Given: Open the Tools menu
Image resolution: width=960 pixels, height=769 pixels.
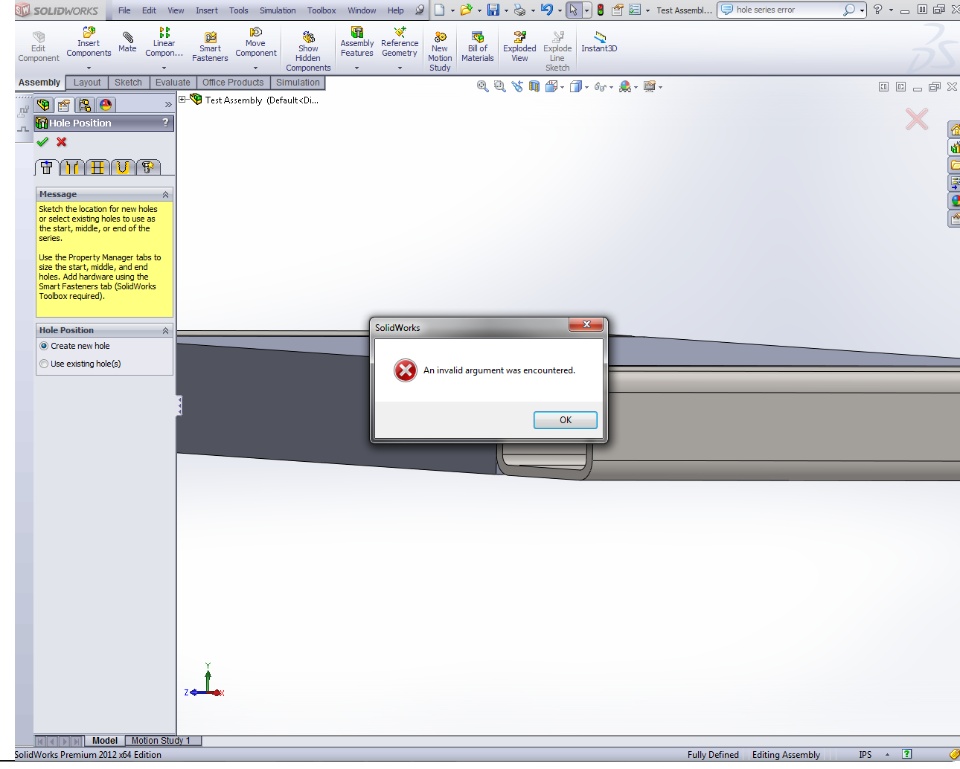Looking at the screenshot, I should 239,10.
